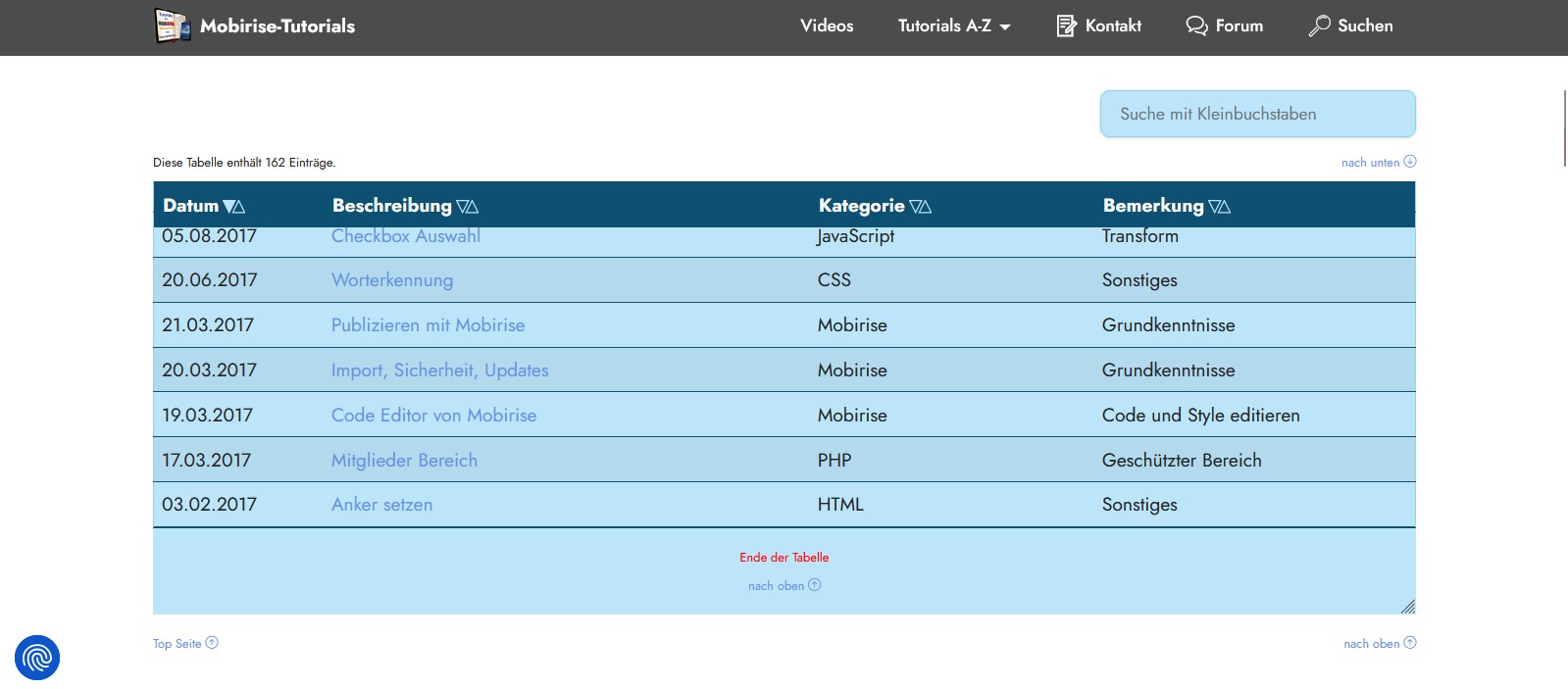Sort Beschreibung column ascending with the up triangle
The height and width of the screenshot is (689, 1568).
pyautogui.click(x=473, y=207)
